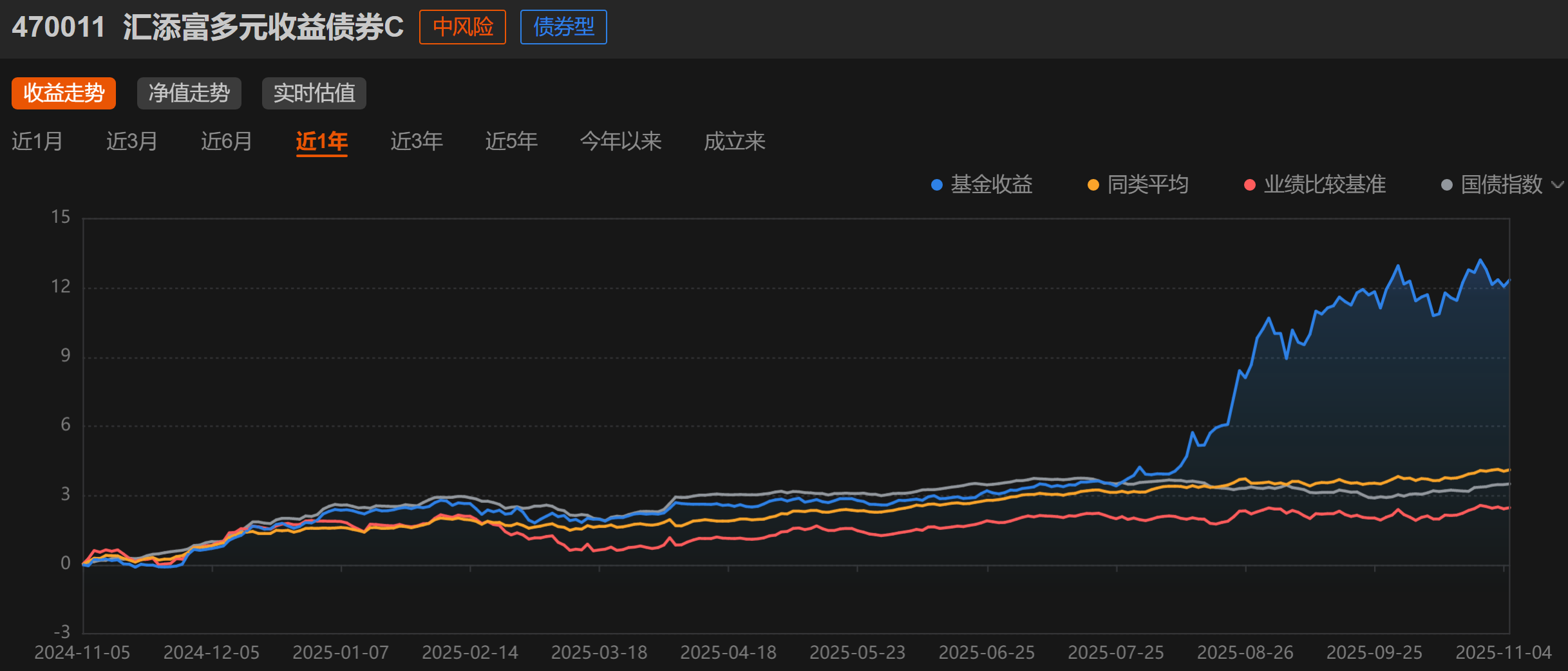Open the 实时估值 tab
Image resolution: width=1568 pixels, height=671 pixels.
[314, 93]
